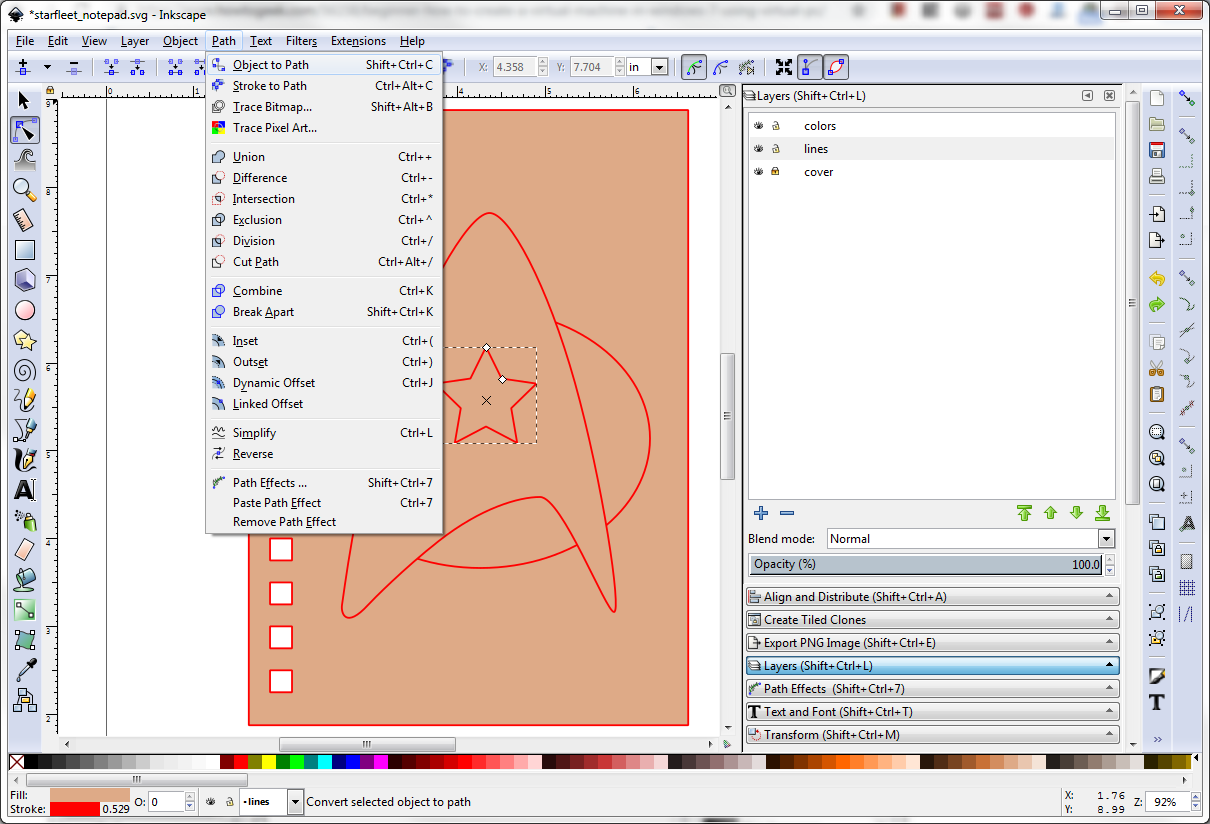The image size is (1210, 824).
Task: Select the Calligraphy tool
Action: coord(25,460)
